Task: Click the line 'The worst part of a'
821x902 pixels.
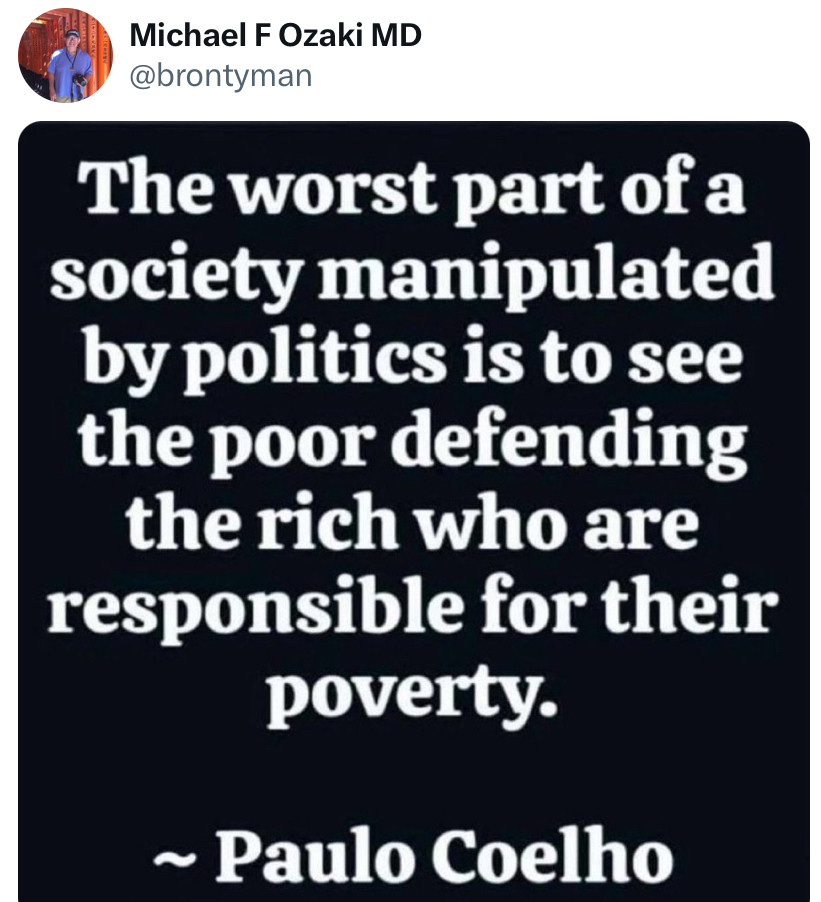Action: (x=412, y=190)
